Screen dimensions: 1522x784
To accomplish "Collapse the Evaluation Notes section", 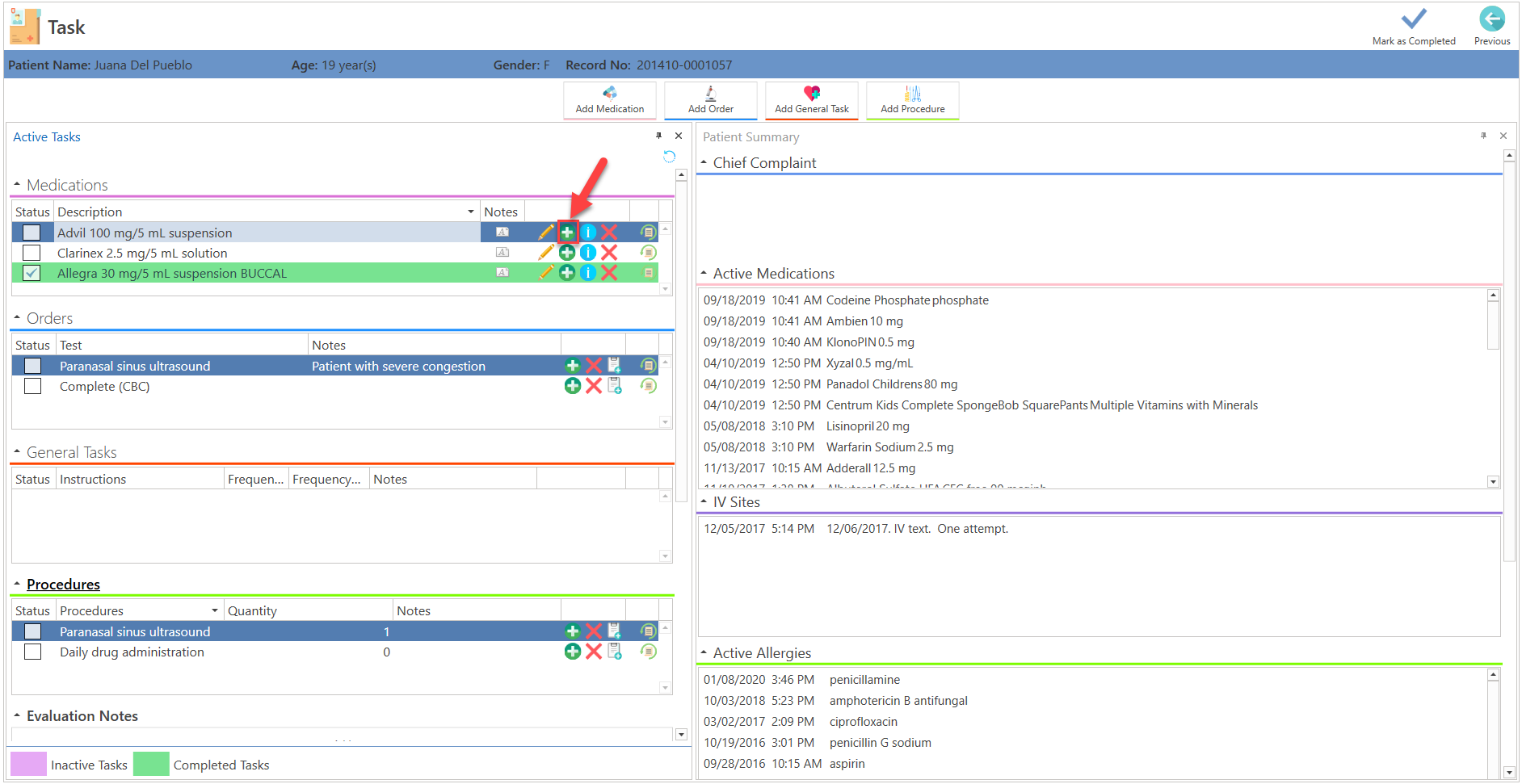I will point(17,715).
